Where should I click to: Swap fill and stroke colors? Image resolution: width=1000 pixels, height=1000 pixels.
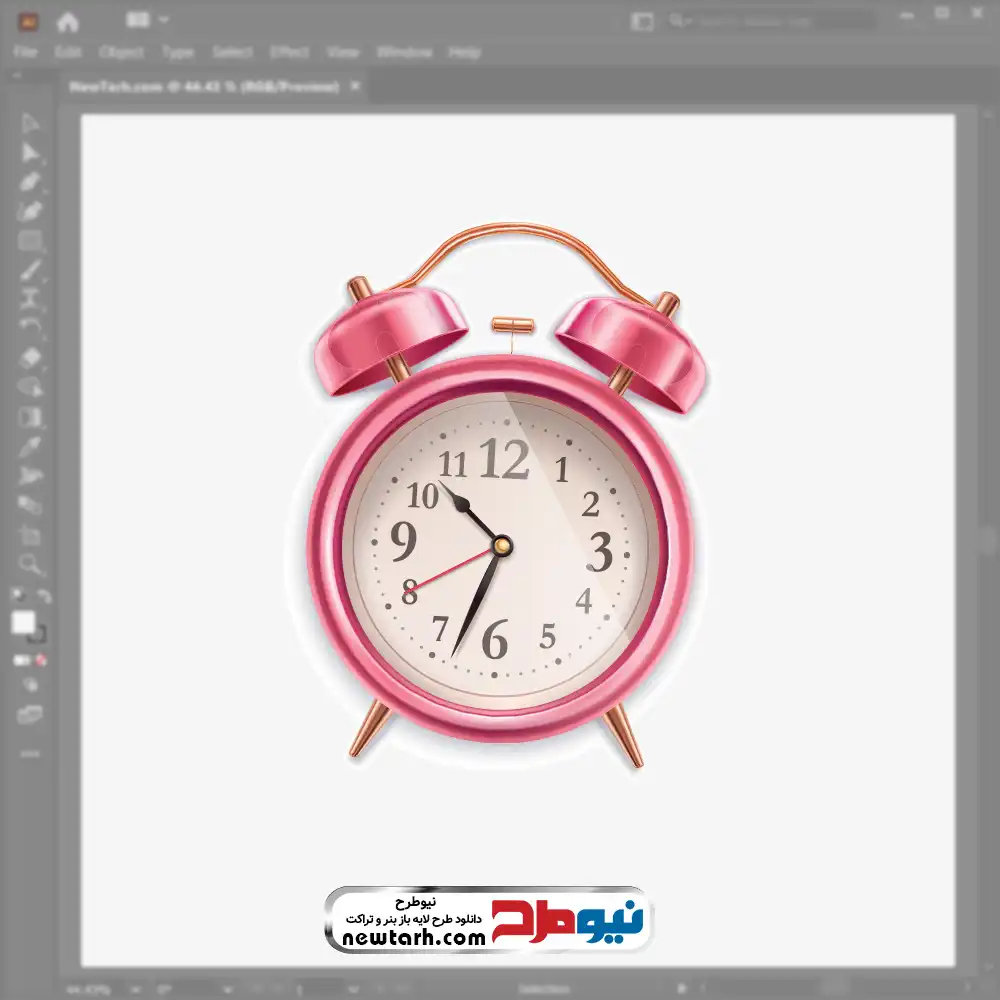(x=44, y=596)
